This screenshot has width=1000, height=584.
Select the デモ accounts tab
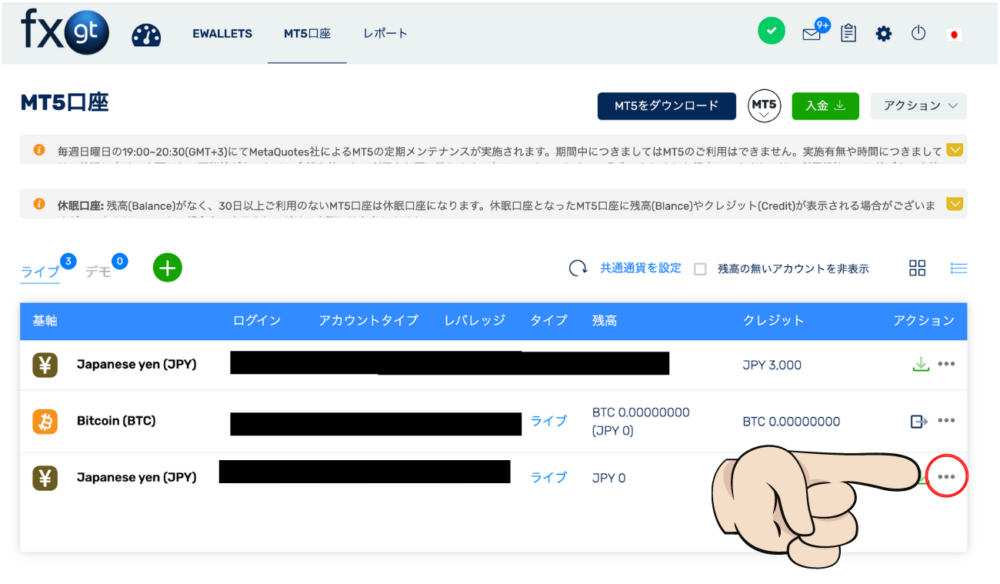(x=98, y=272)
